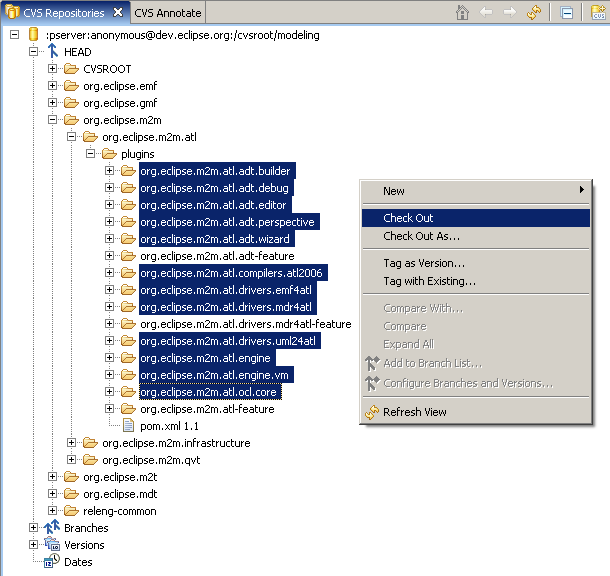Expand the org.eclipse.m2m.atl.adt.builder folder
Screen dimensions: 610x576
pos(109,171)
